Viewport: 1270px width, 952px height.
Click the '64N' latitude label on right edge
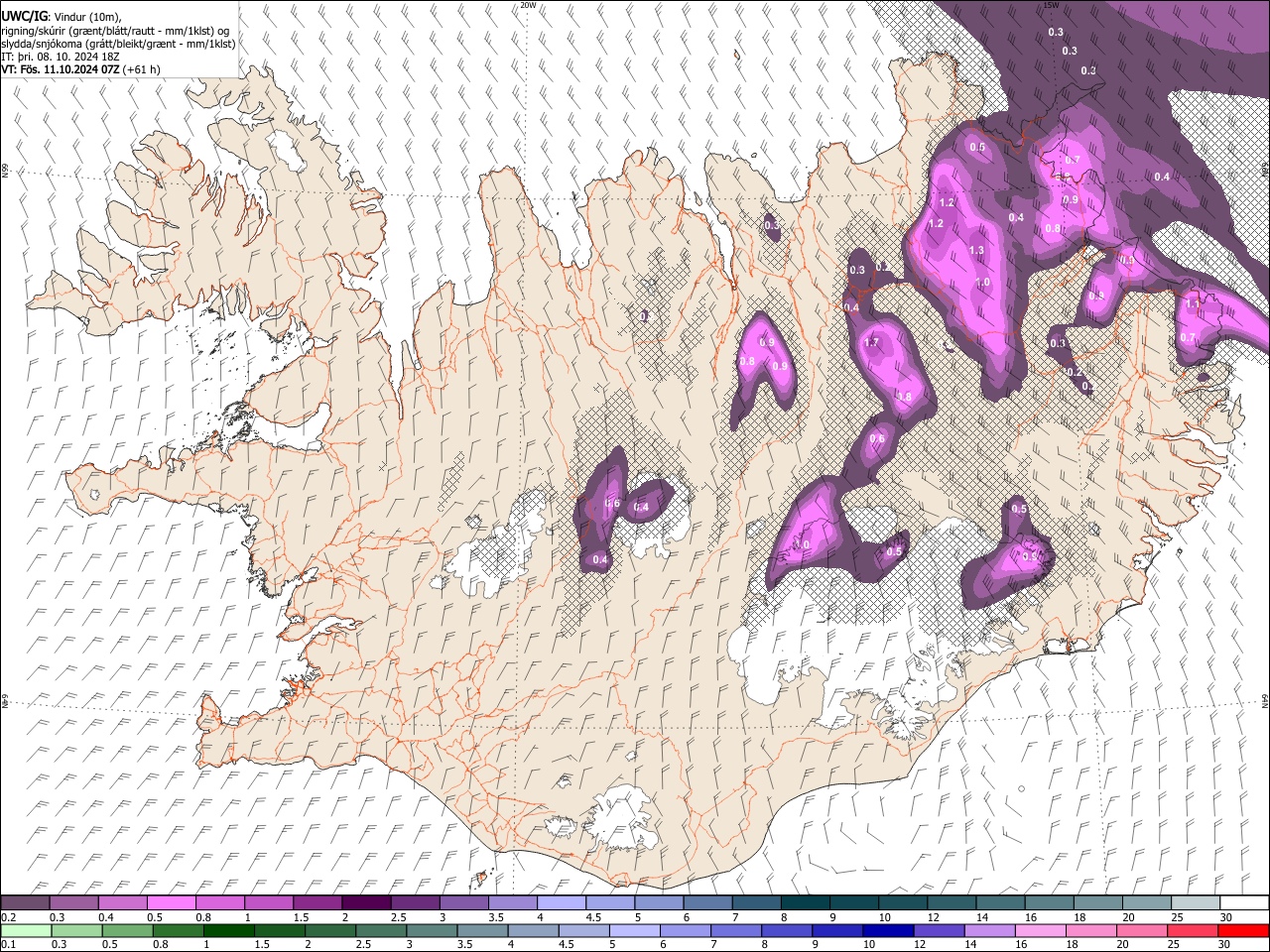coord(1265,701)
